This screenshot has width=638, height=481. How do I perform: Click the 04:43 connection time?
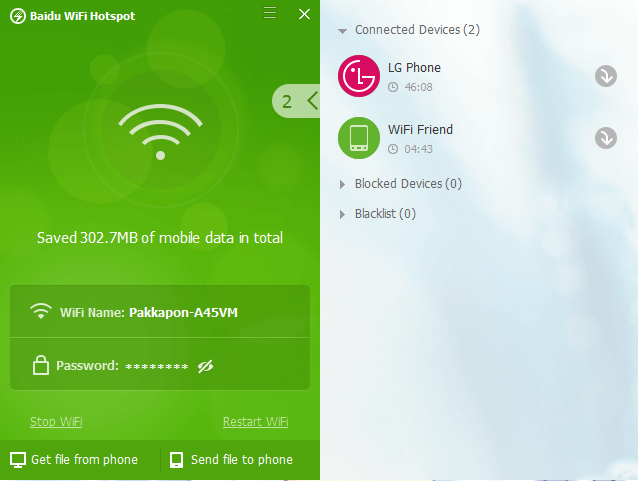click(418, 149)
